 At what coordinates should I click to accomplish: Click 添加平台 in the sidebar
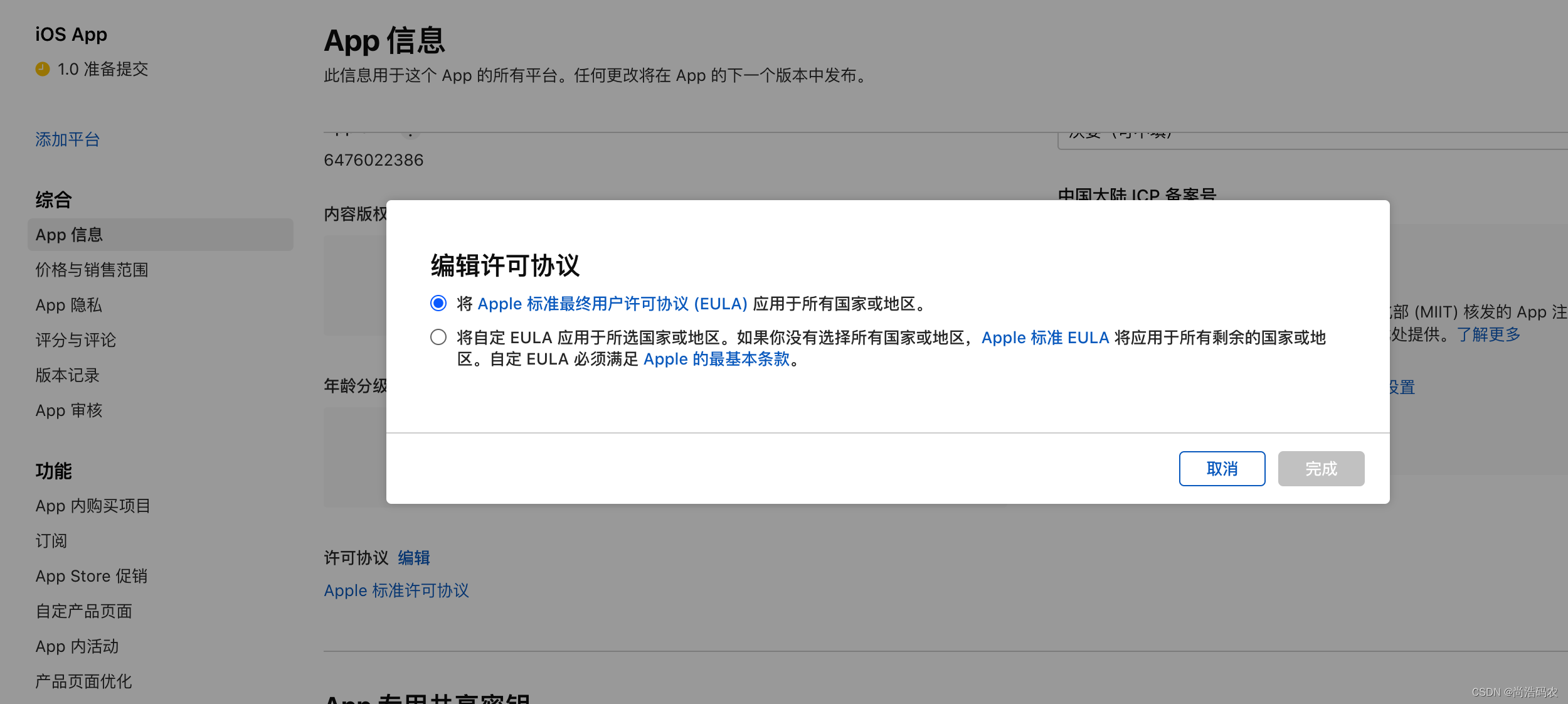tap(67, 139)
